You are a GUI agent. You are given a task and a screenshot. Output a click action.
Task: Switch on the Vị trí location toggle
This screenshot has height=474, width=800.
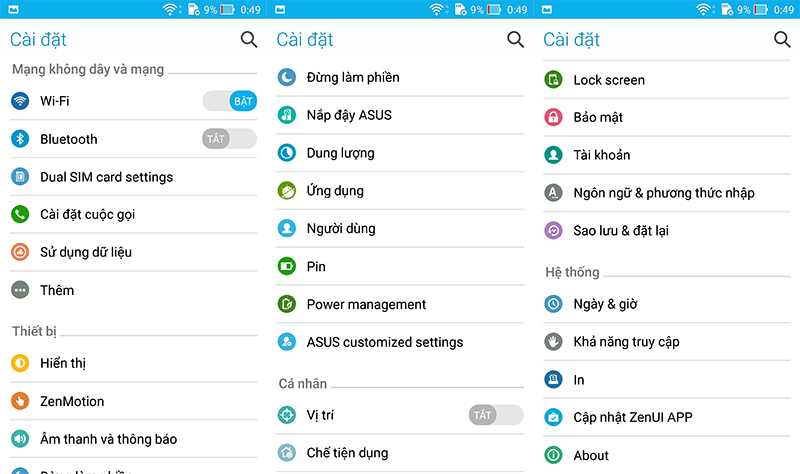[x=496, y=415]
